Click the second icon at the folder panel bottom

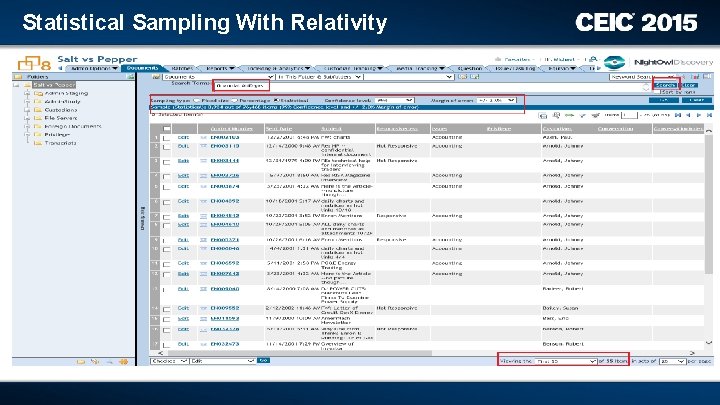pyautogui.click(x=95, y=362)
